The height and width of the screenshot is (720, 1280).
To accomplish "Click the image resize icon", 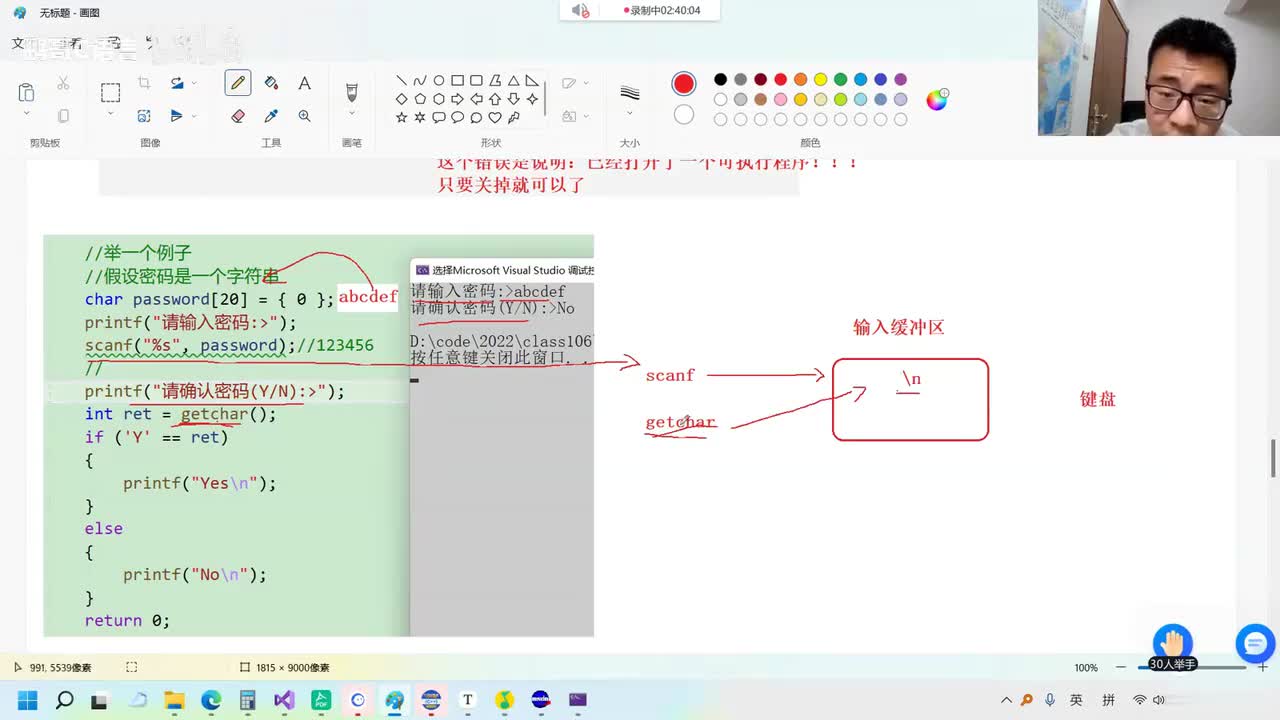I will pos(144,116).
